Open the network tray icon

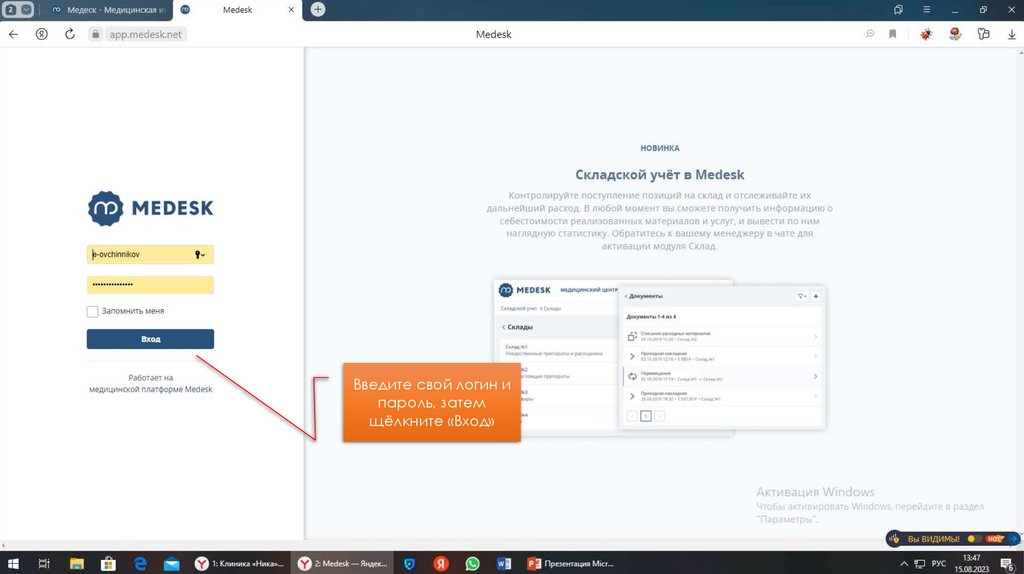[x=920, y=564]
